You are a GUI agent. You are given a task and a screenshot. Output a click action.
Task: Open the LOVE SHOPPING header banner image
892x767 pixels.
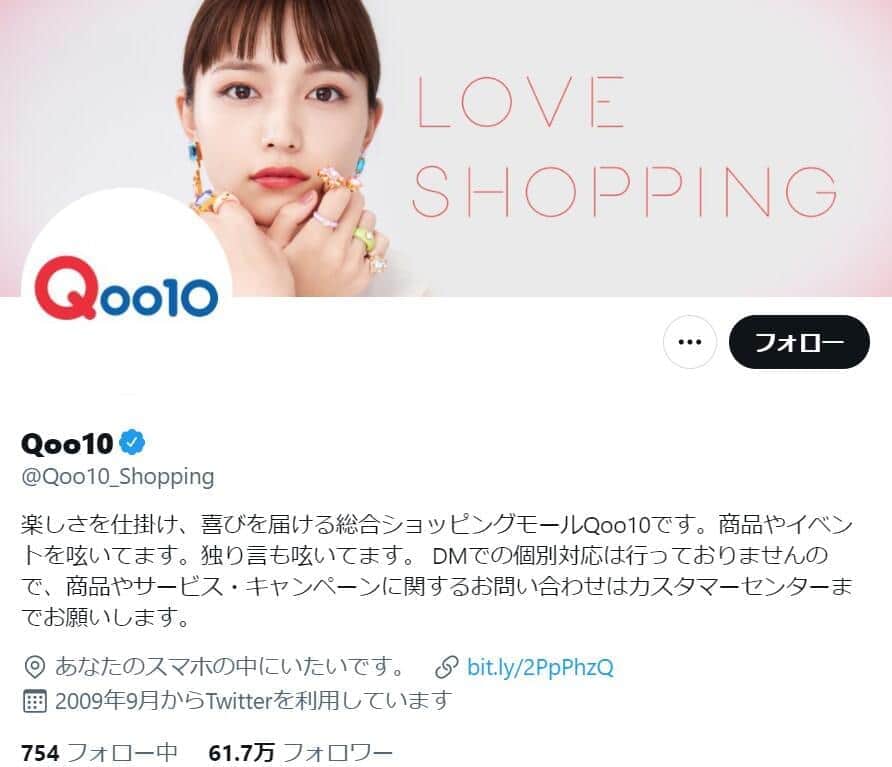[446, 148]
